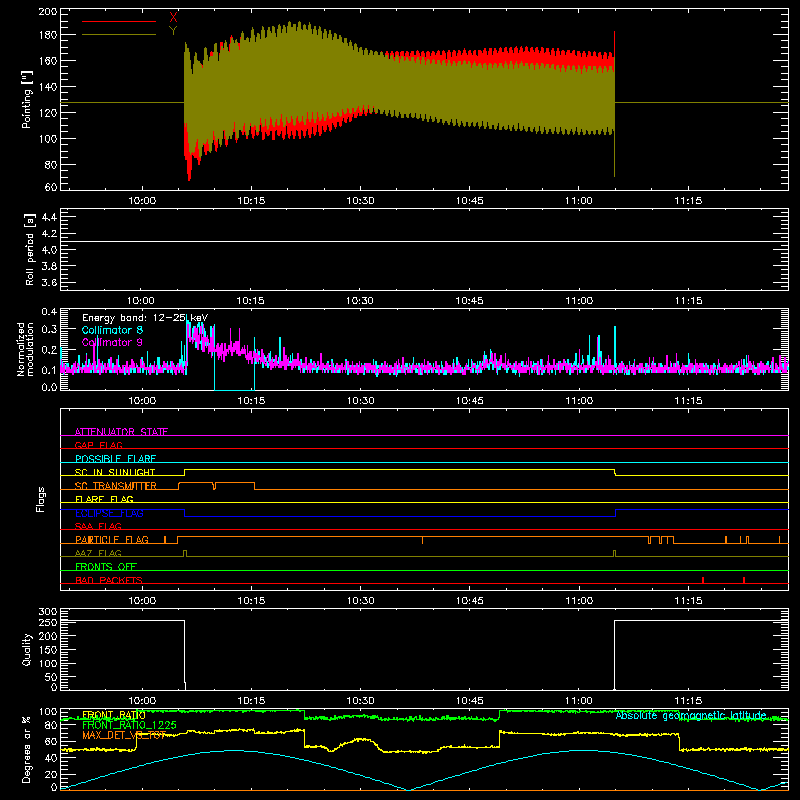Screen dimensions: 800x800
Task: Click the olive-colored flag label in Flags panel
Action: click(x=98, y=553)
